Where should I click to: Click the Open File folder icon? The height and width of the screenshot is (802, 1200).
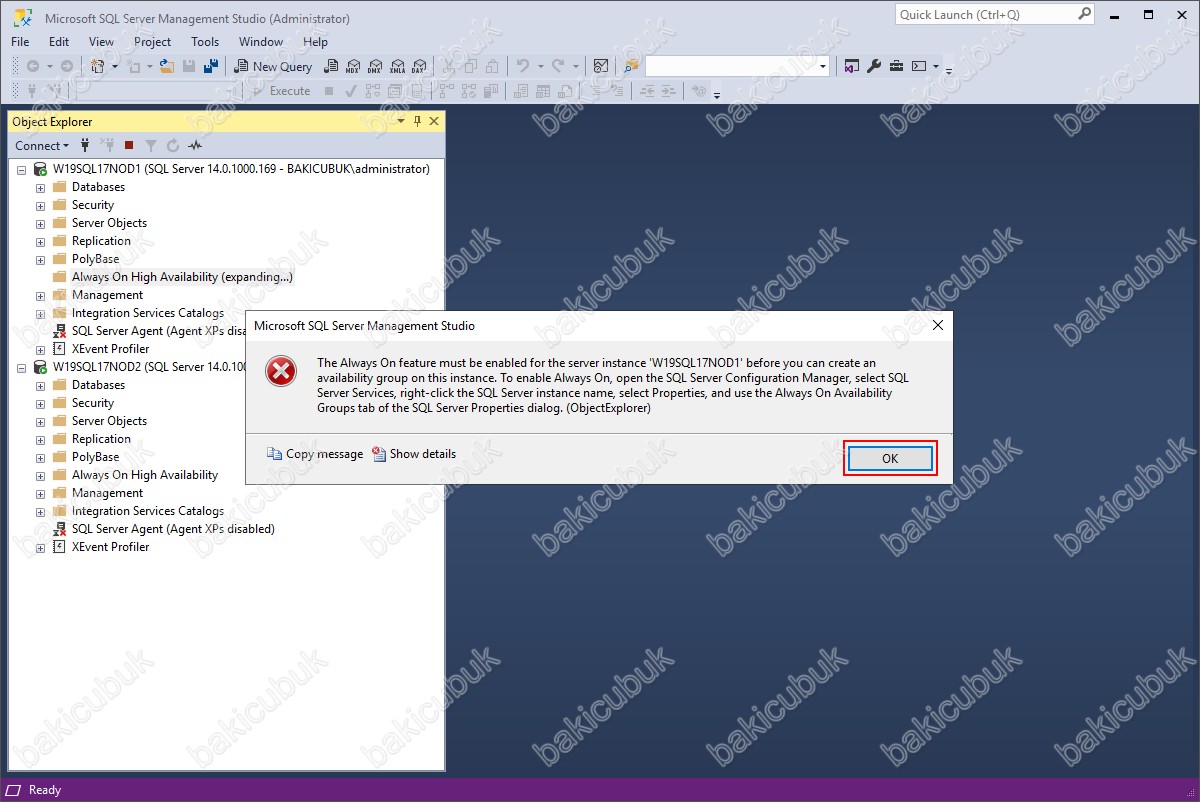[167, 66]
